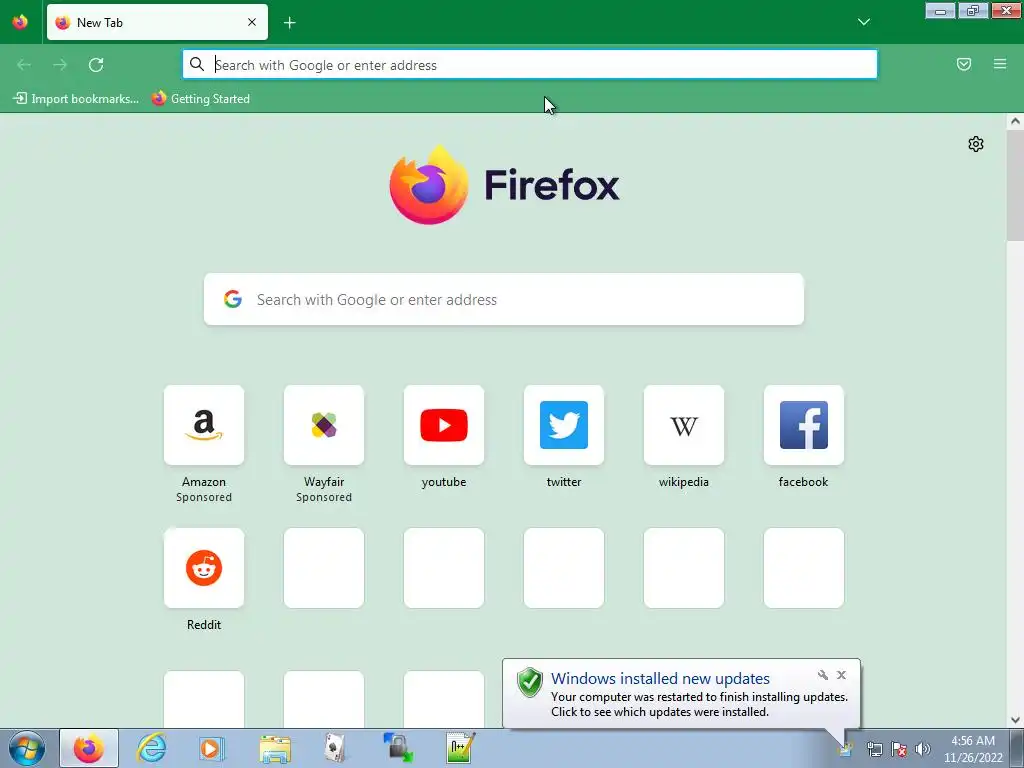Select the New Tab tab
Image resolution: width=1024 pixels, height=768 pixels.
pyautogui.click(x=157, y=22)
